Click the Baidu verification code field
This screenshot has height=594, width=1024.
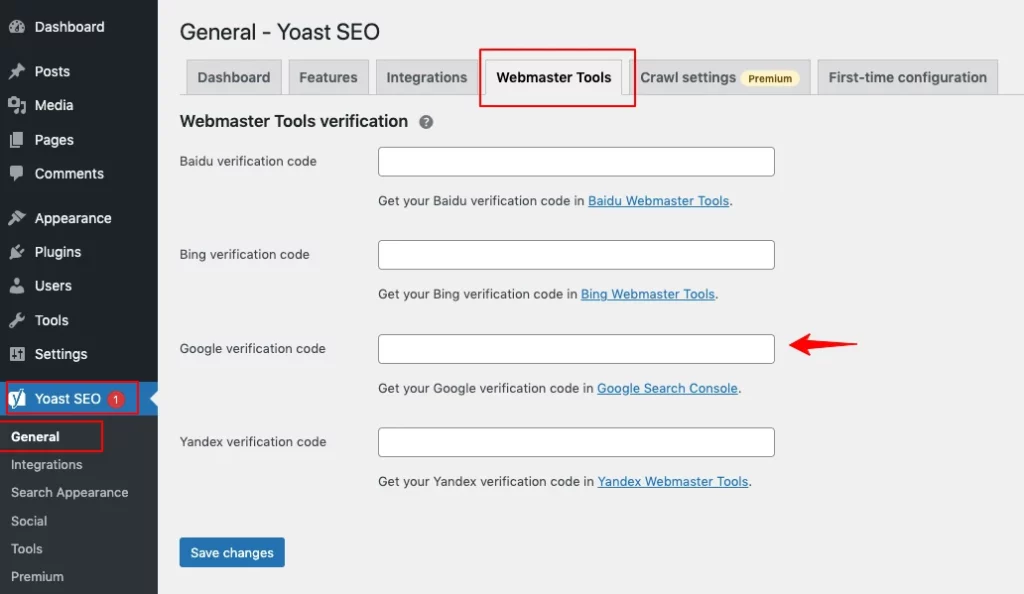coord(576,161)
